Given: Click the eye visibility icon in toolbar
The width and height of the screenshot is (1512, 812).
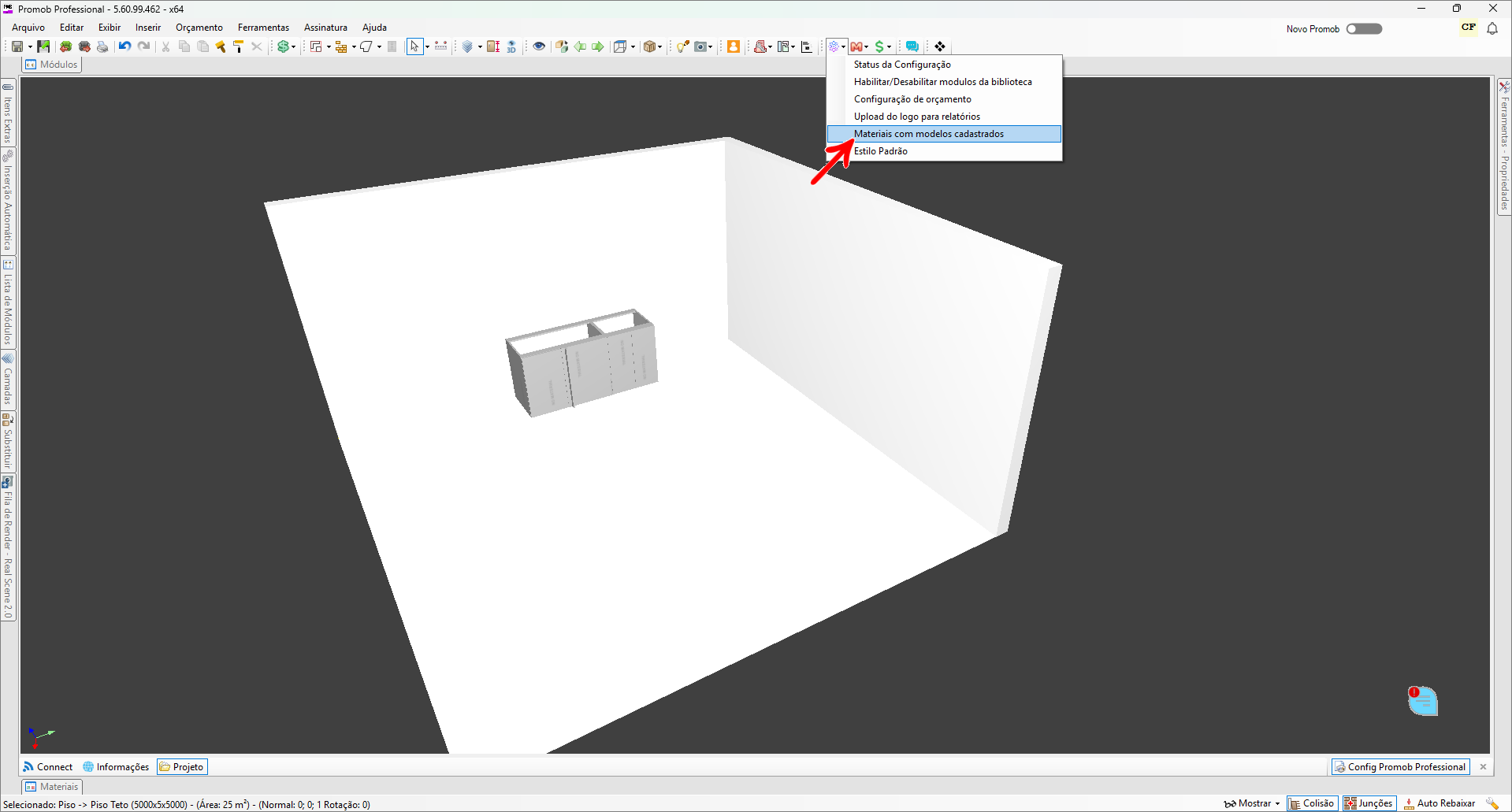Looking at the screenshot, I should [x=539, y=46].
